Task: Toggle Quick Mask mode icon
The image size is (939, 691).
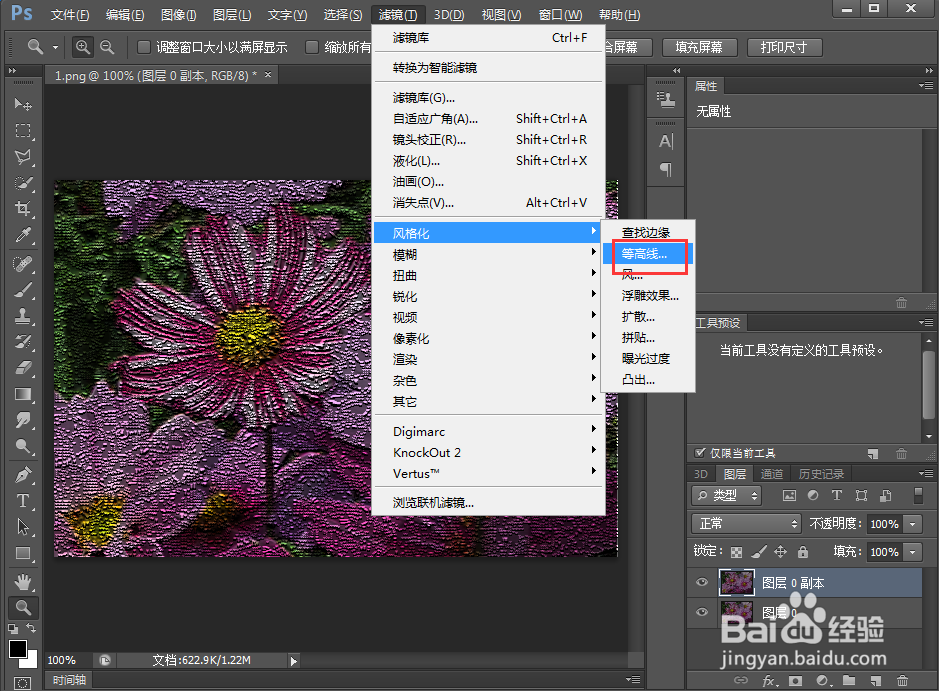Action: coord(23,683)
